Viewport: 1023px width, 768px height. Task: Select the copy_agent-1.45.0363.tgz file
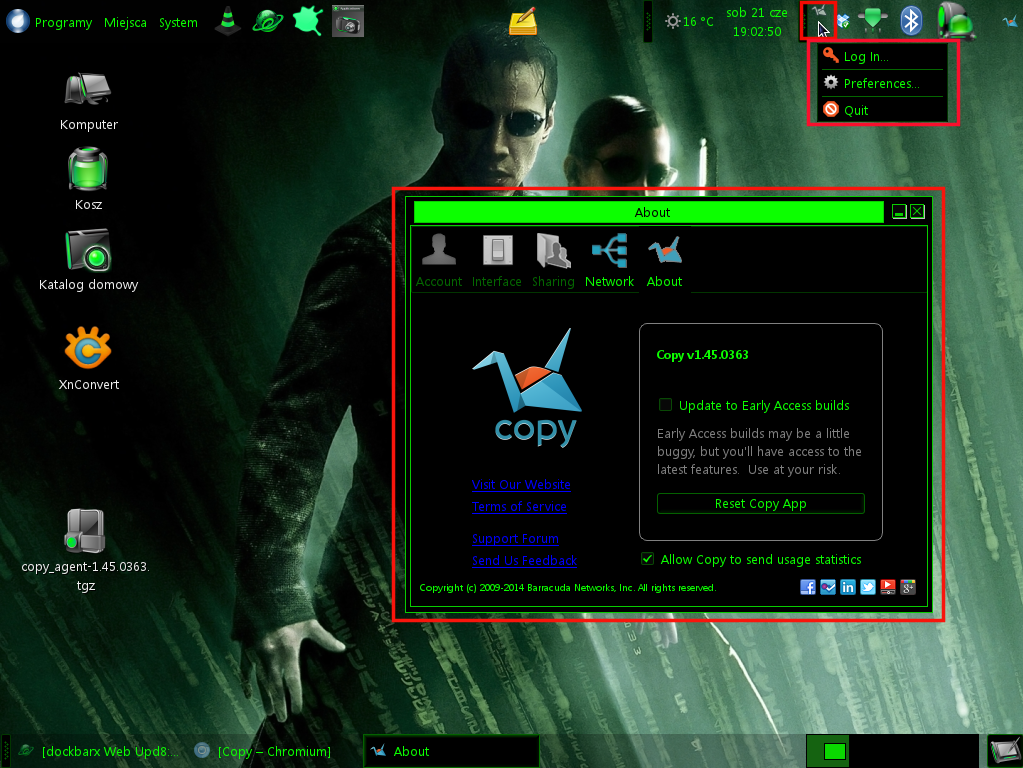click(85, 549)
